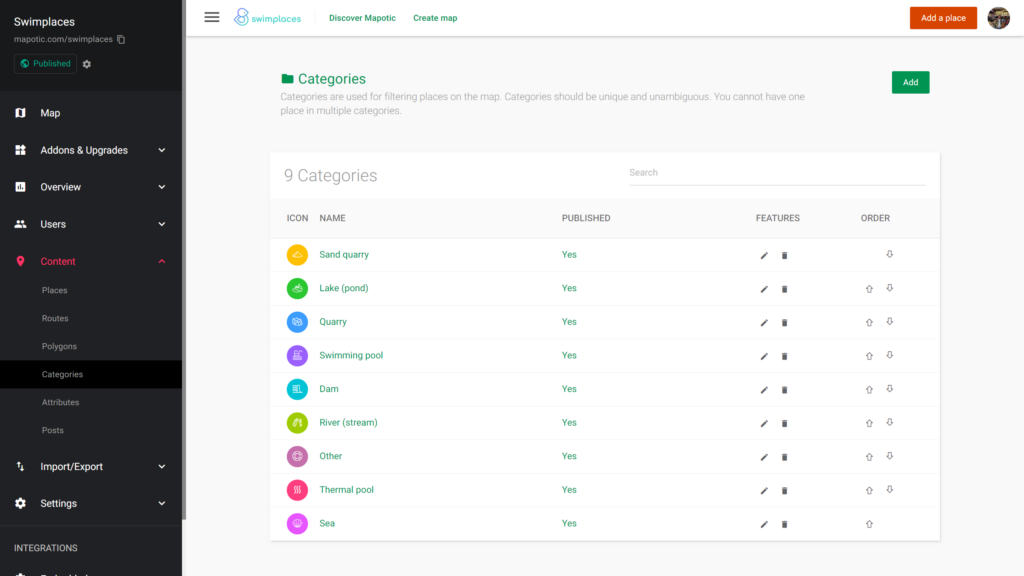This screenshot has height=576, width=1024.
Task: Click the Thermal pool pink icon
Action: click(x=297, y=490)
